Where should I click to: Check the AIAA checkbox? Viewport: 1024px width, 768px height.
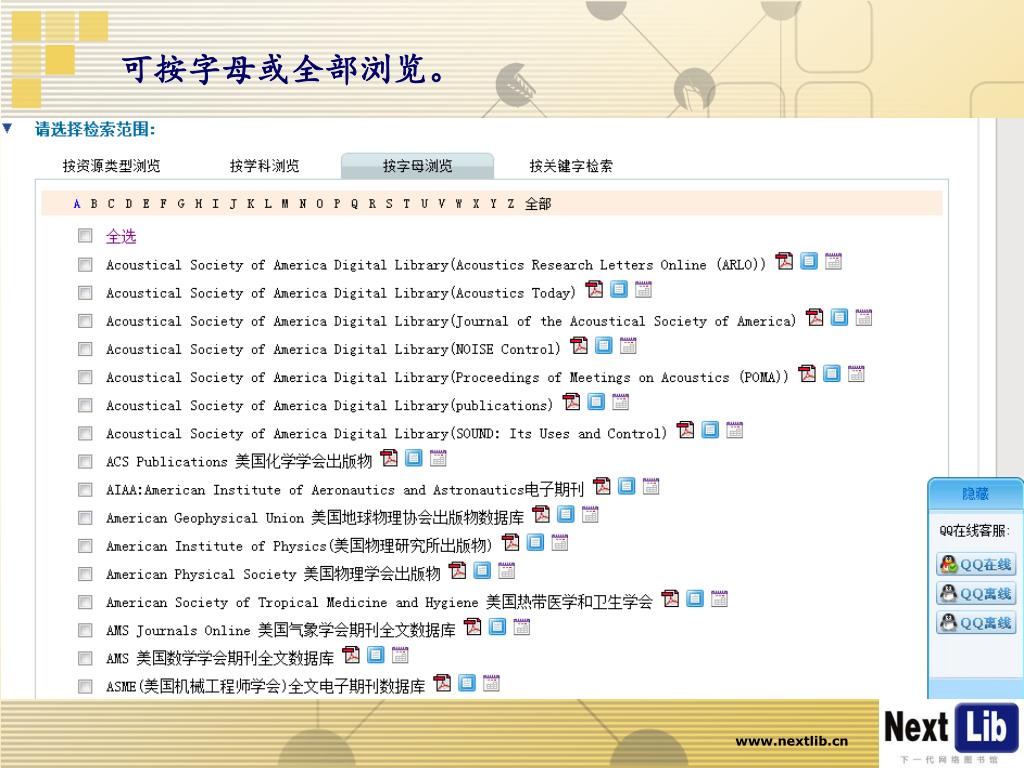(x=85, y=490)
